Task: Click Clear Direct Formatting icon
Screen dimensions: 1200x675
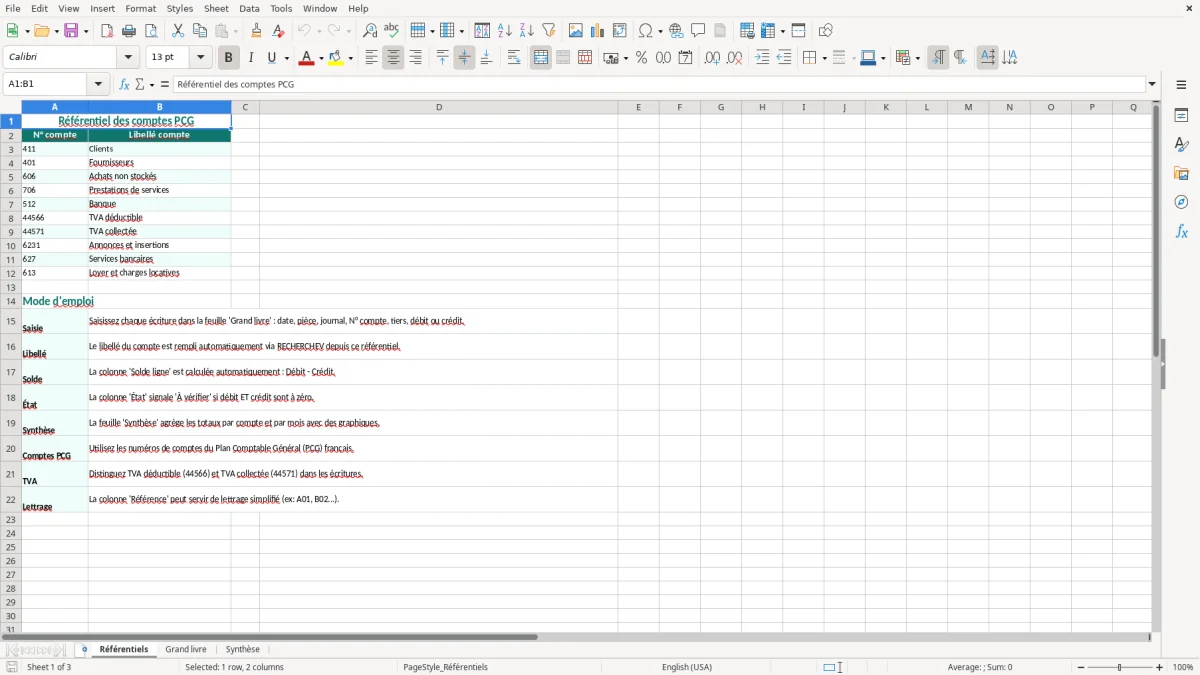Action: tap(279, 31)
